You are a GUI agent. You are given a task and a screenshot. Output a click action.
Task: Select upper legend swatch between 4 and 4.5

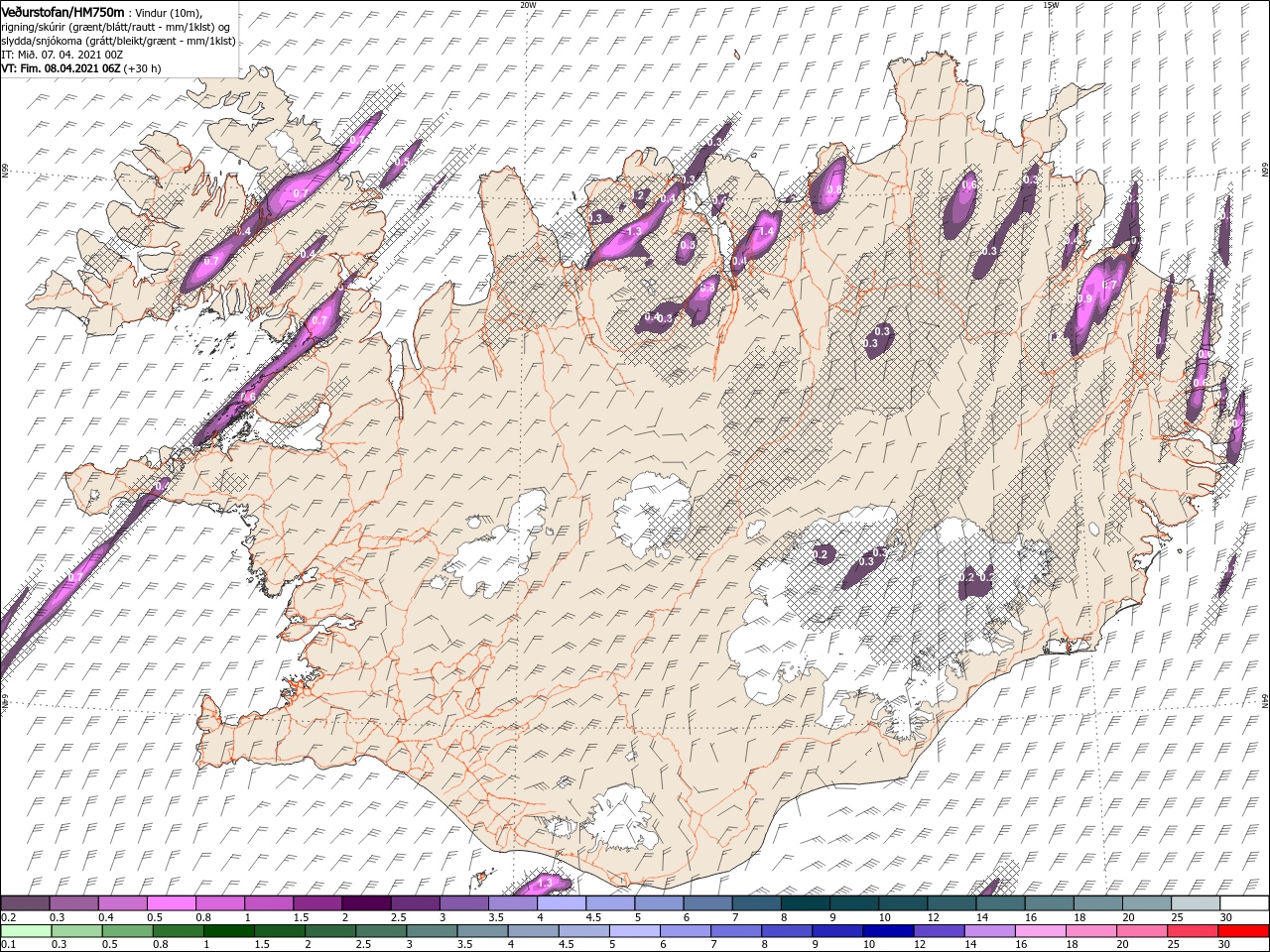click(x=563, y=903)
